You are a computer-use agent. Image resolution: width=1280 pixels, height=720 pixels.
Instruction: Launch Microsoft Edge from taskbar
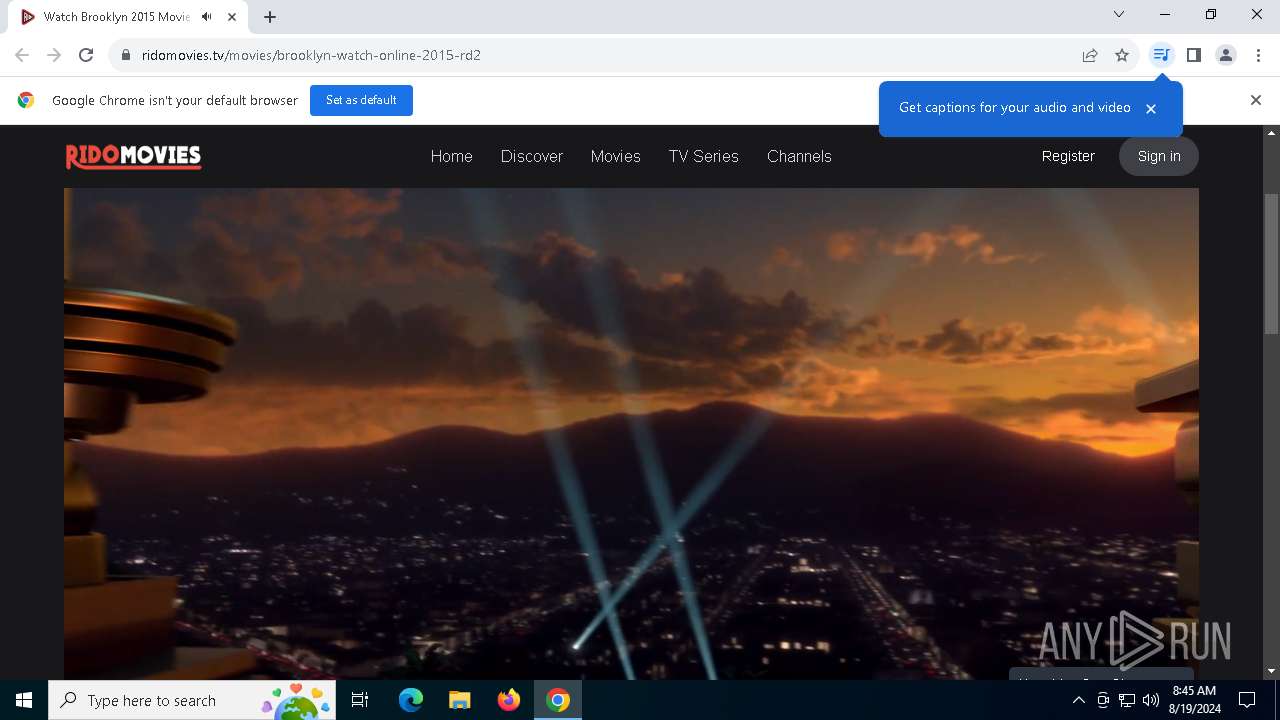pyautogui.click(x=411, y=700)
